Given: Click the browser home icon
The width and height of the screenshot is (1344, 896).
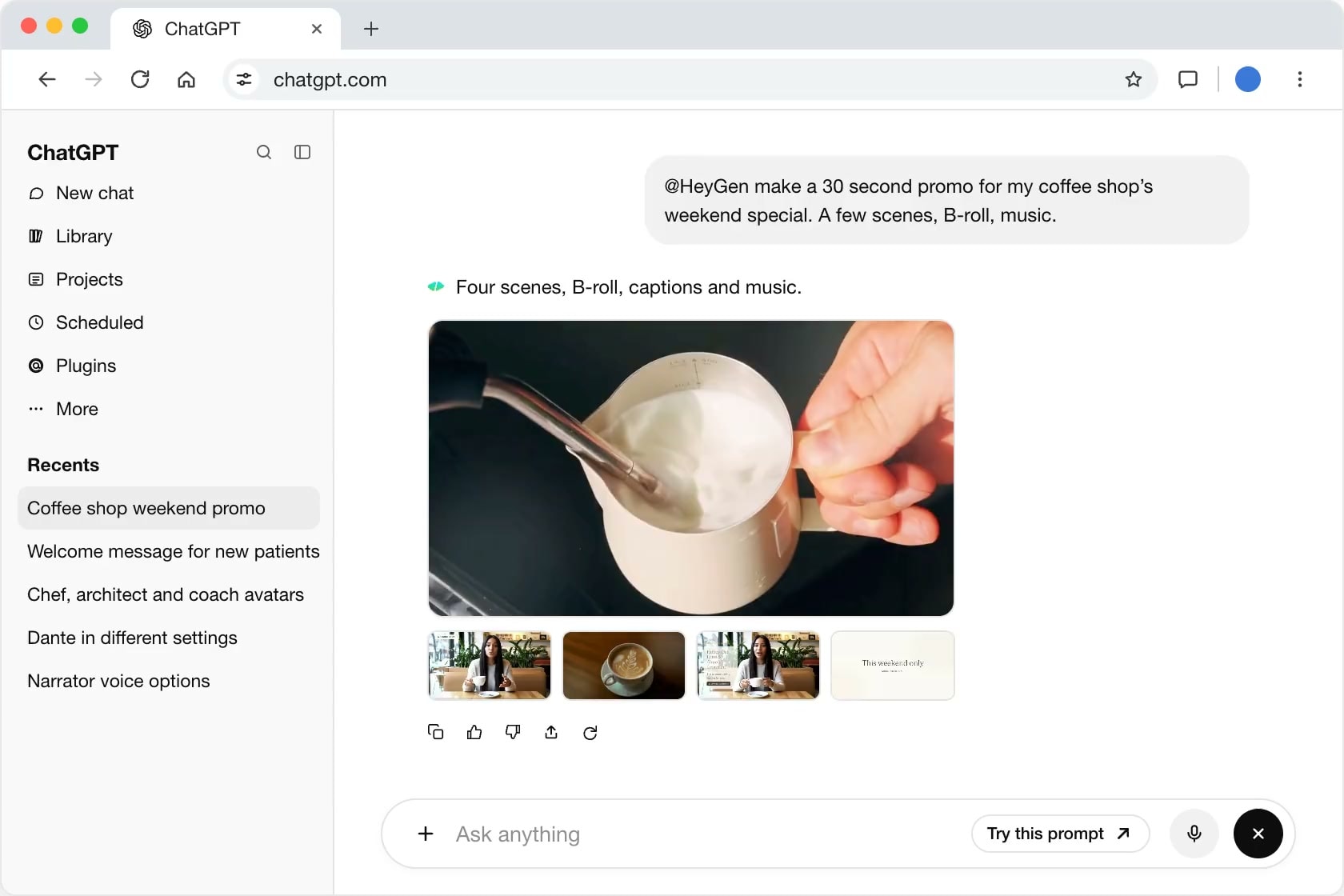Looking at the screenshot, I should pos(186,79).
